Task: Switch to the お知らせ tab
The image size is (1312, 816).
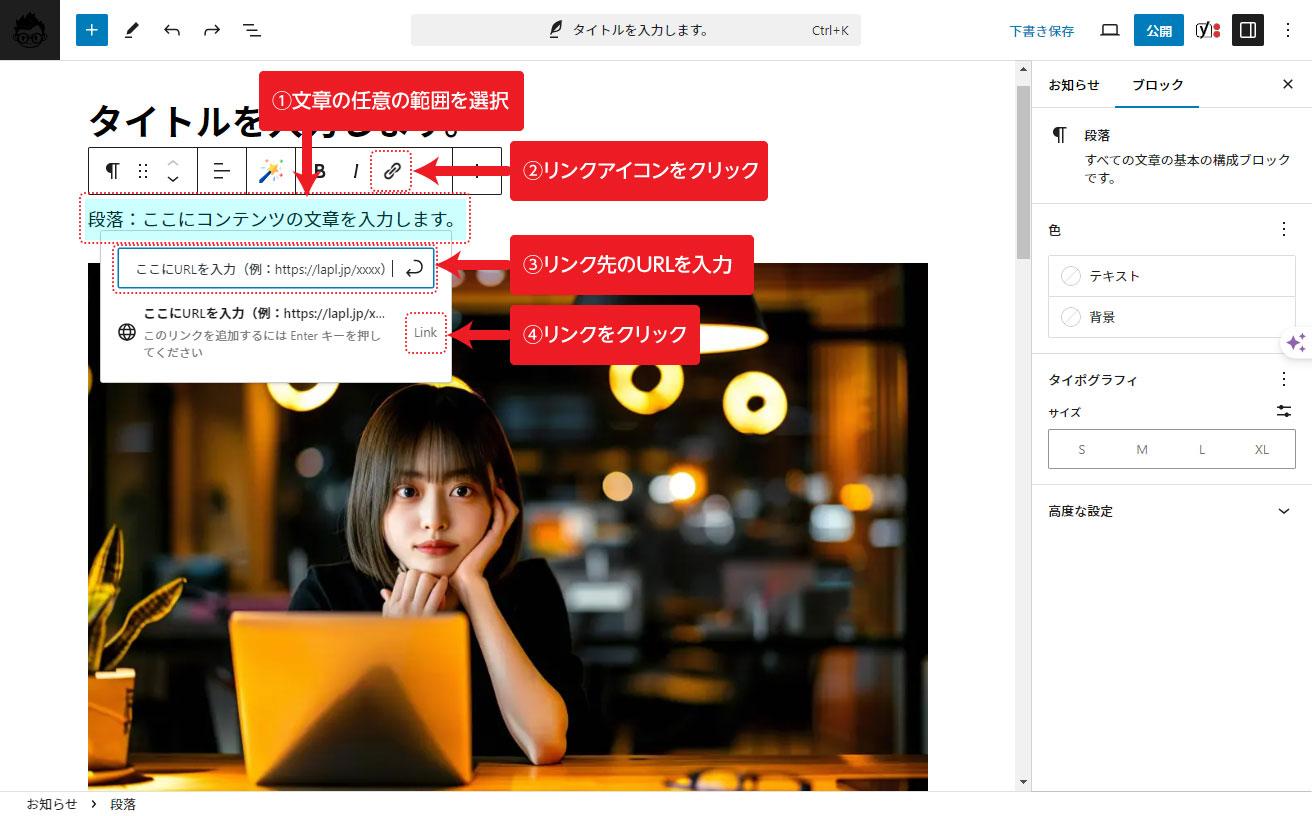Action: tap(1073, 85)
